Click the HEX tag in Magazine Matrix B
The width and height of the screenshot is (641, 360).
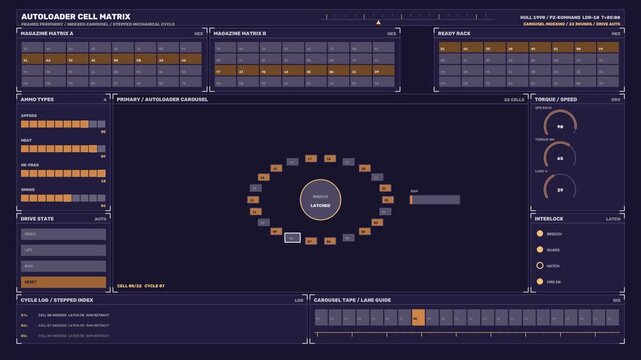point(391,34)
